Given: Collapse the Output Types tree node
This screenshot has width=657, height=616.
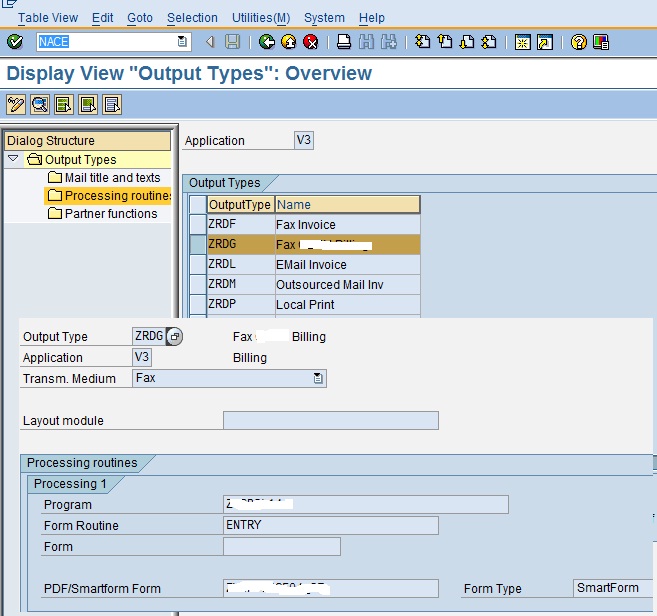Looking at the screenshot, I should point(13,158).
